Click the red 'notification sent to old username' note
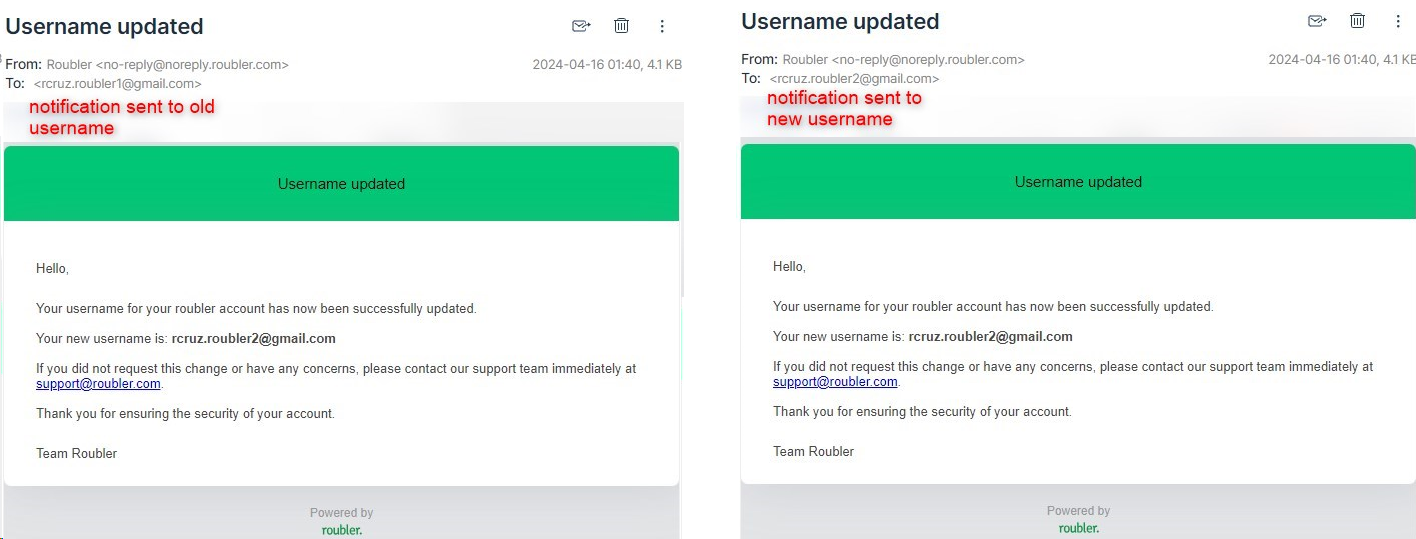The image size is (1416, 539). [x=122, y=117]
